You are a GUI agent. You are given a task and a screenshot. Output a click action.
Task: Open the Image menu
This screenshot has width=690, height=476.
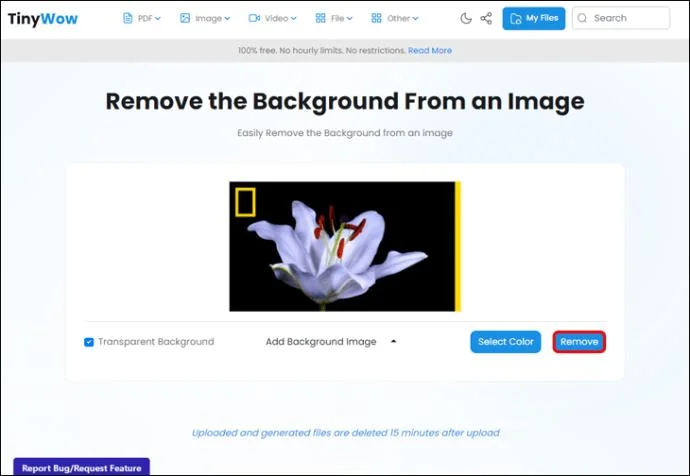205,18
